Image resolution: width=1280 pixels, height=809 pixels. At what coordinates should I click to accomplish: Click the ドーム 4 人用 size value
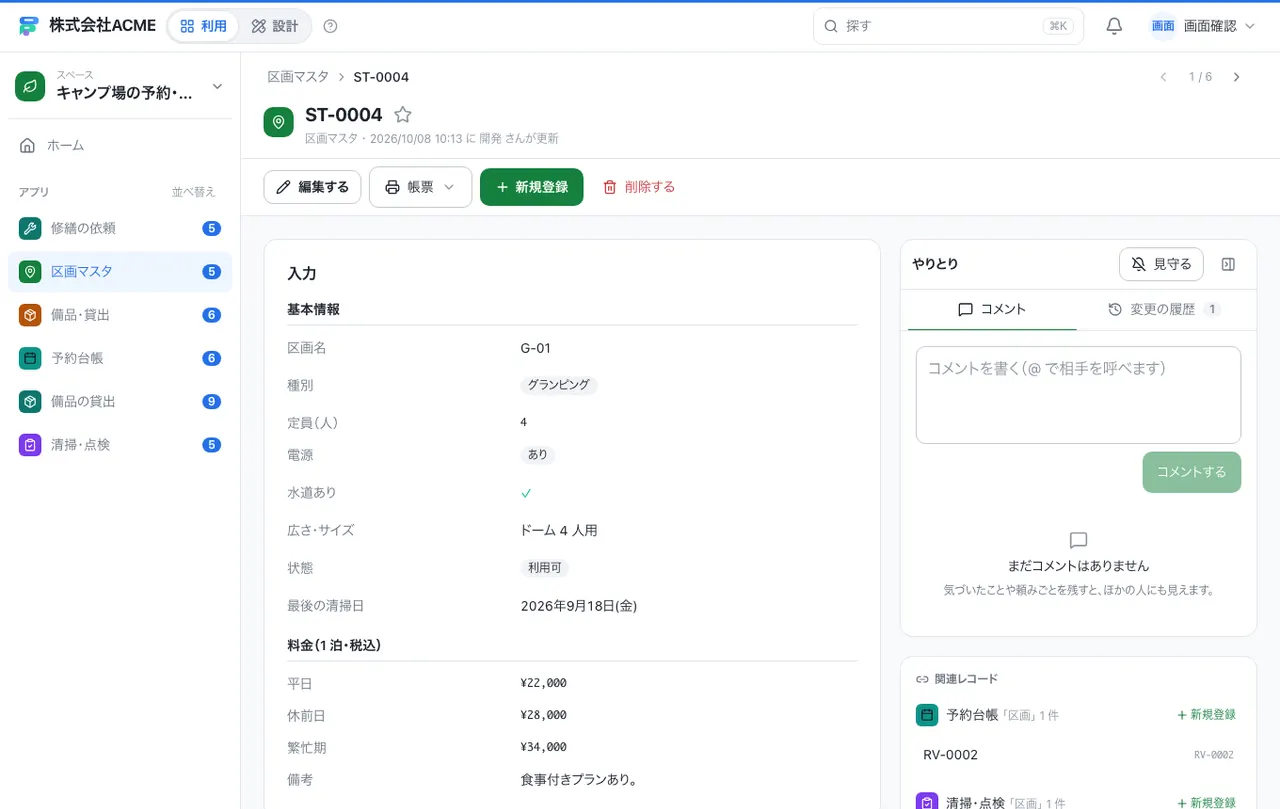(559, 531)
